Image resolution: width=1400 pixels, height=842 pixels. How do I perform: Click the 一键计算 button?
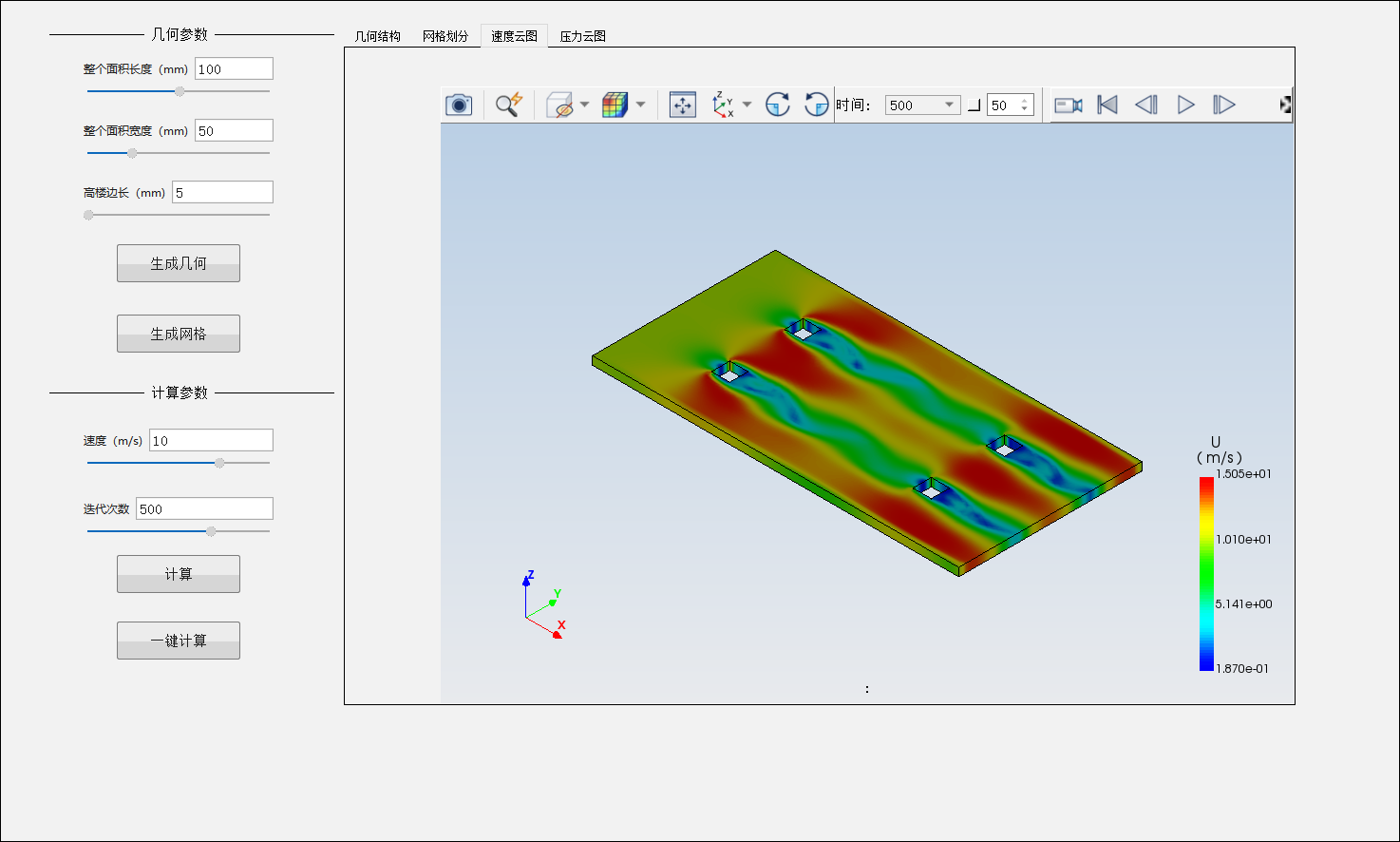click(179, 641)
